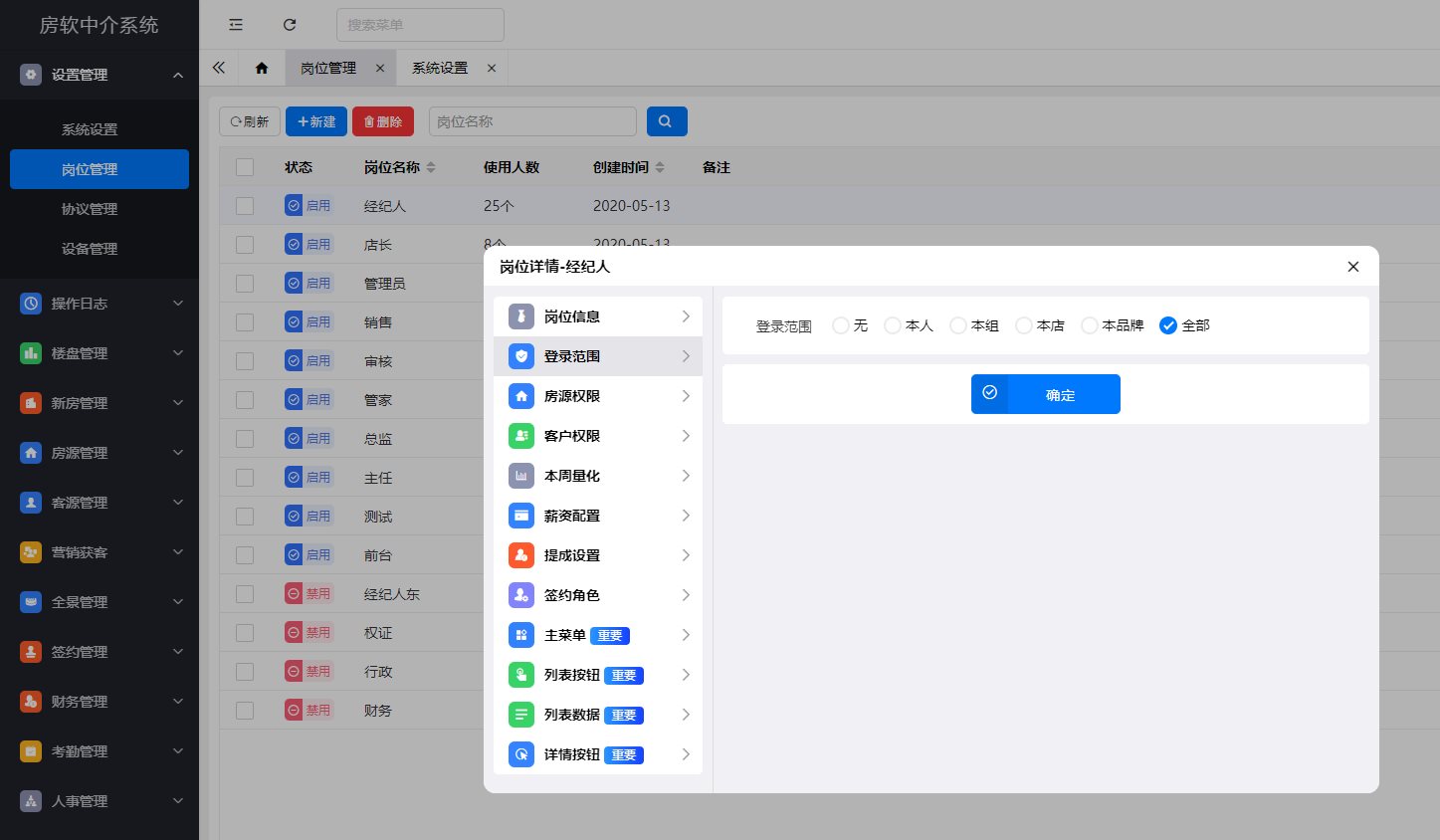Open 详情按钮 cursor icon entry
This screenshot has height=840, width=1440.
tap(521, 754)
